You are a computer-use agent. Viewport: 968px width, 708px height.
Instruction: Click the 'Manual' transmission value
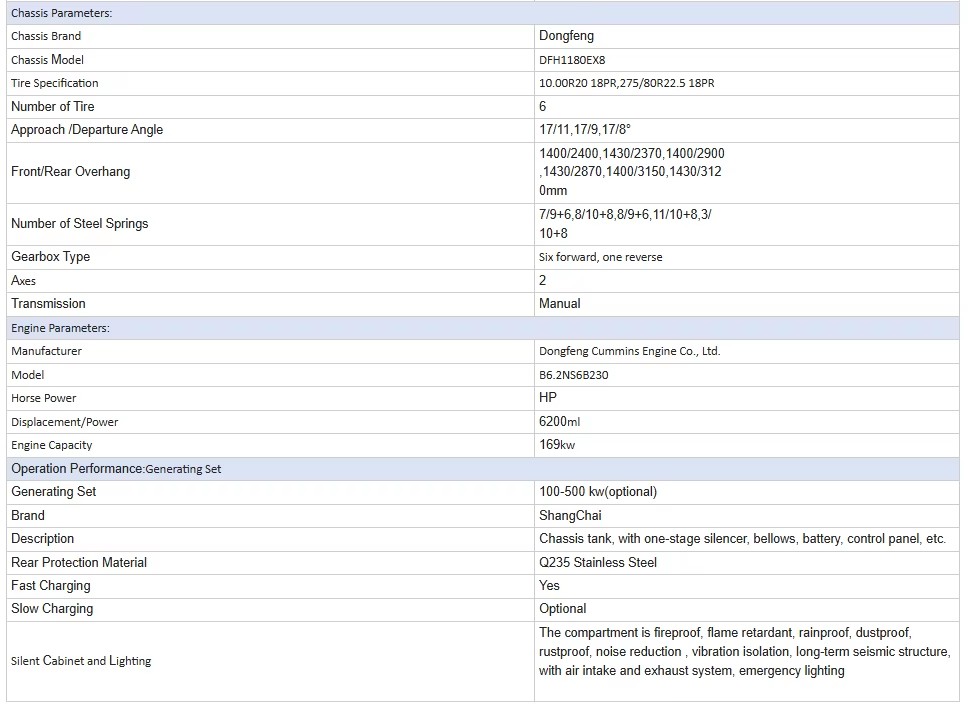point(559,304)
